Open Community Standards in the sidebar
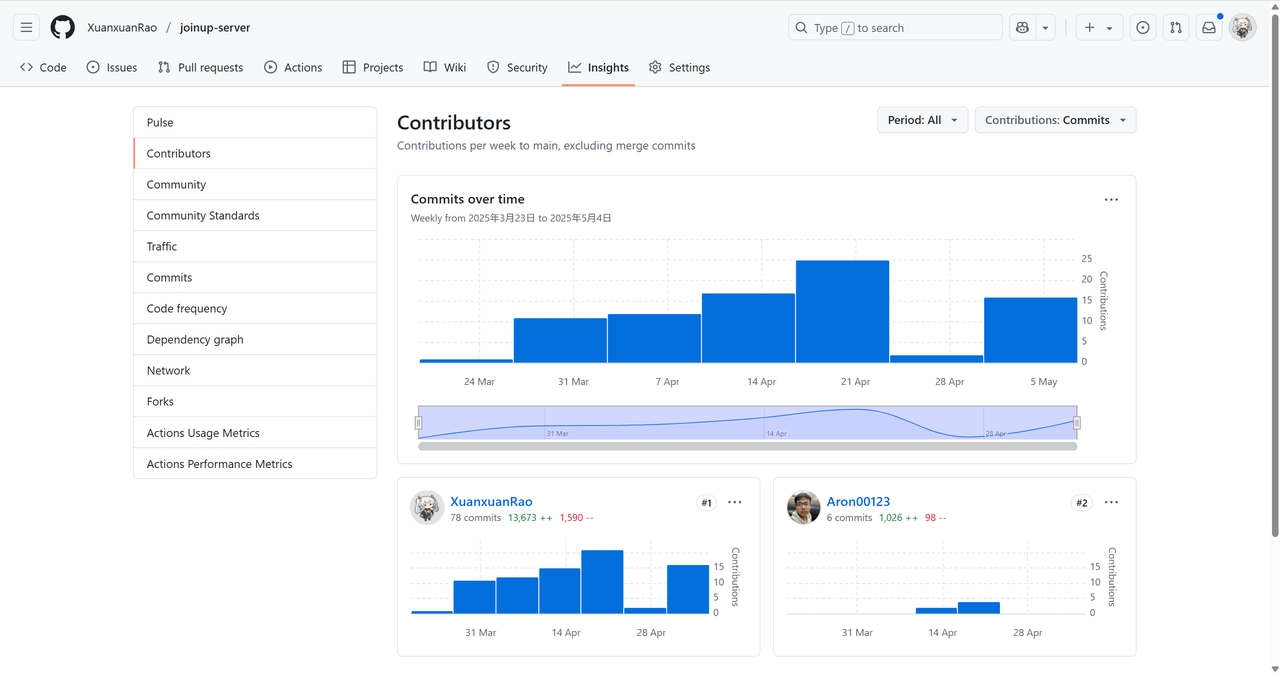Image resolution: width=1280 pixels, height=674 pixels. pyautogui.click(x=255, y=215)
